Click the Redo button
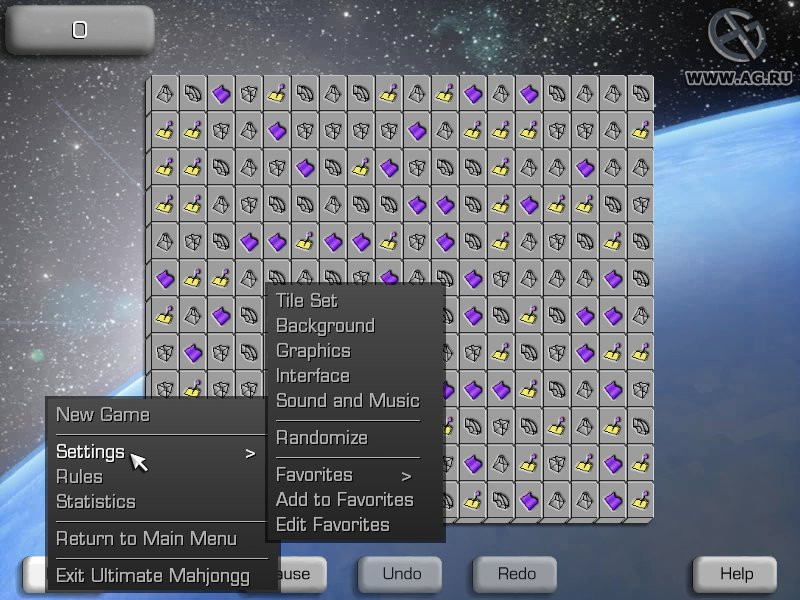800x600 pixels. click(x=516, y=574)
